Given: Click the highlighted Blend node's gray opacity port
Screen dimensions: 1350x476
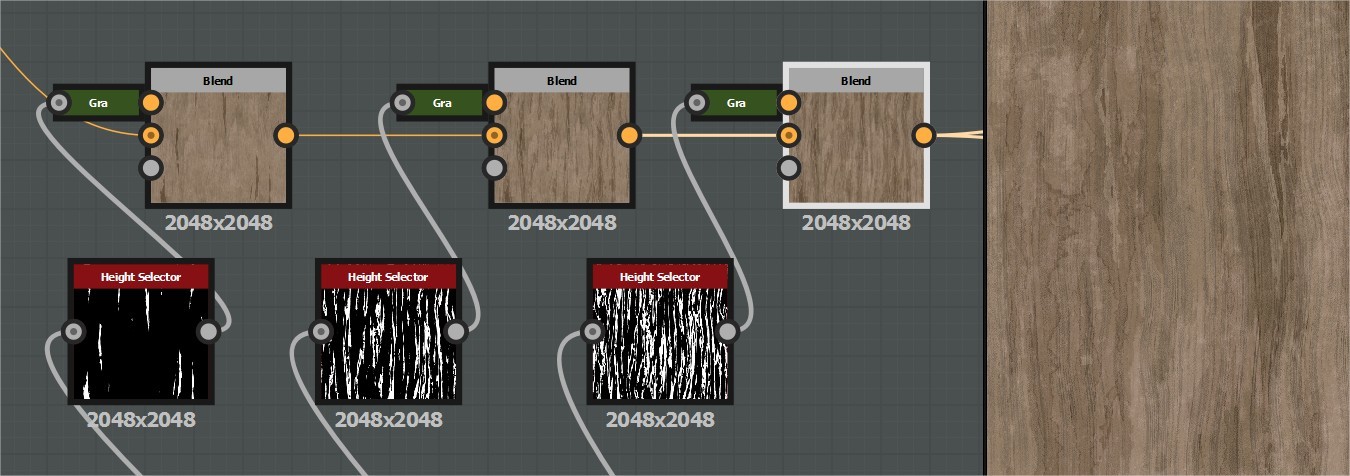Looking at the screenshot, I should (789, 168).
